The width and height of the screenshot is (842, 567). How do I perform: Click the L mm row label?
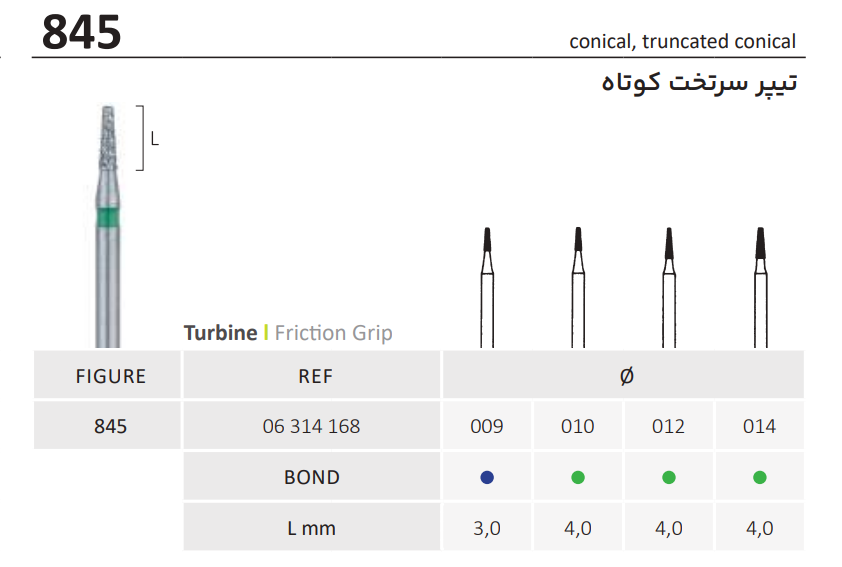(x=311, y=527)
